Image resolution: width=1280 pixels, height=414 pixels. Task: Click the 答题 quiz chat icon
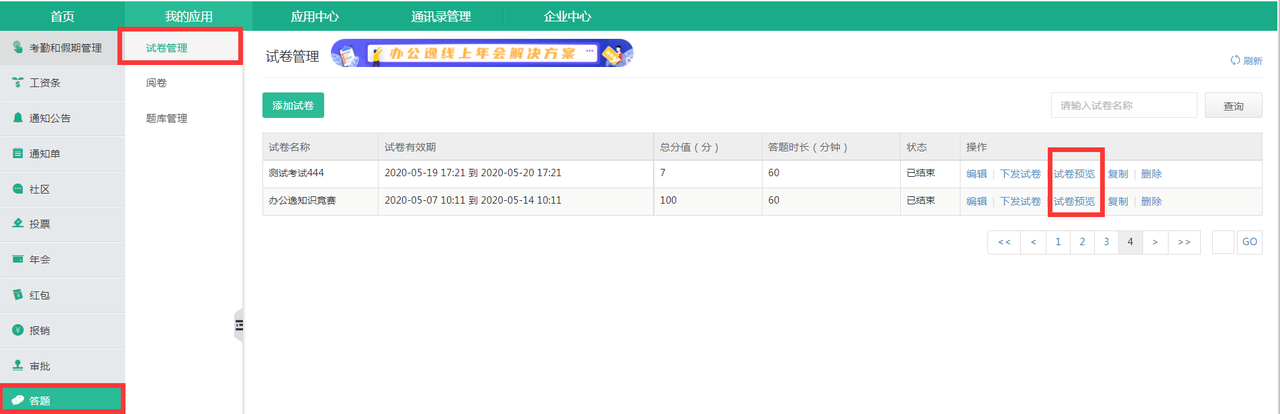coord(18,401)
